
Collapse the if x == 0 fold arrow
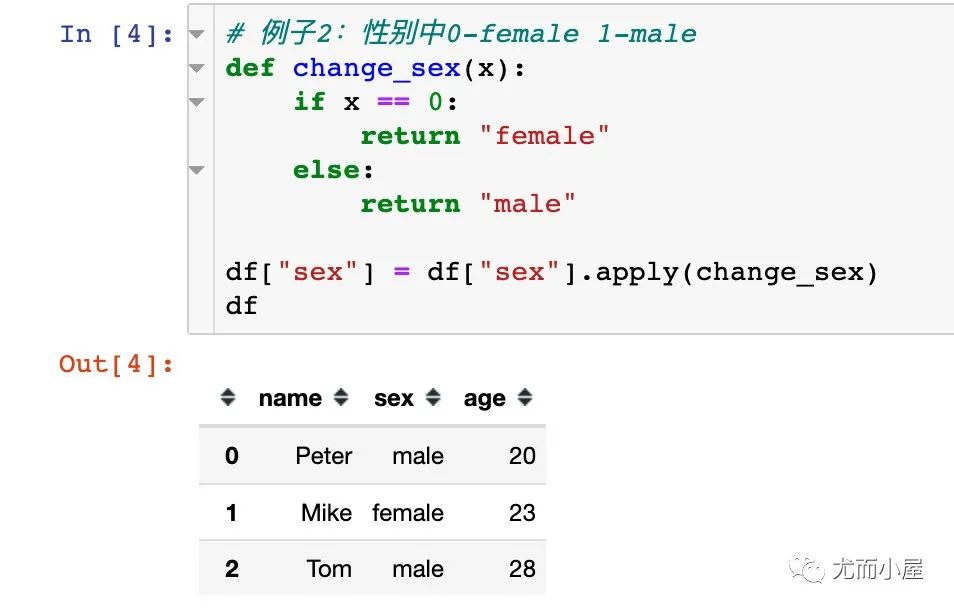197,102
